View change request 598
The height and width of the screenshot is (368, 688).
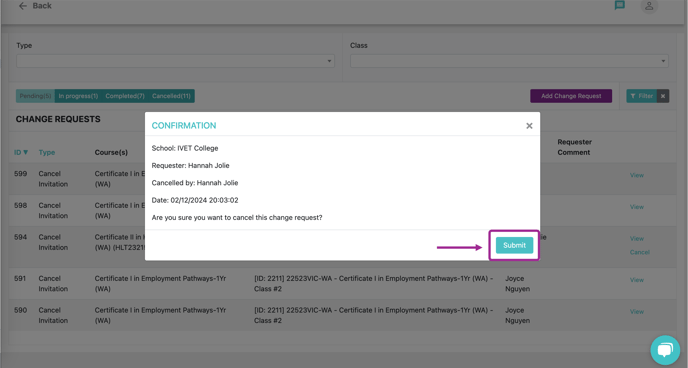point(637,207)
